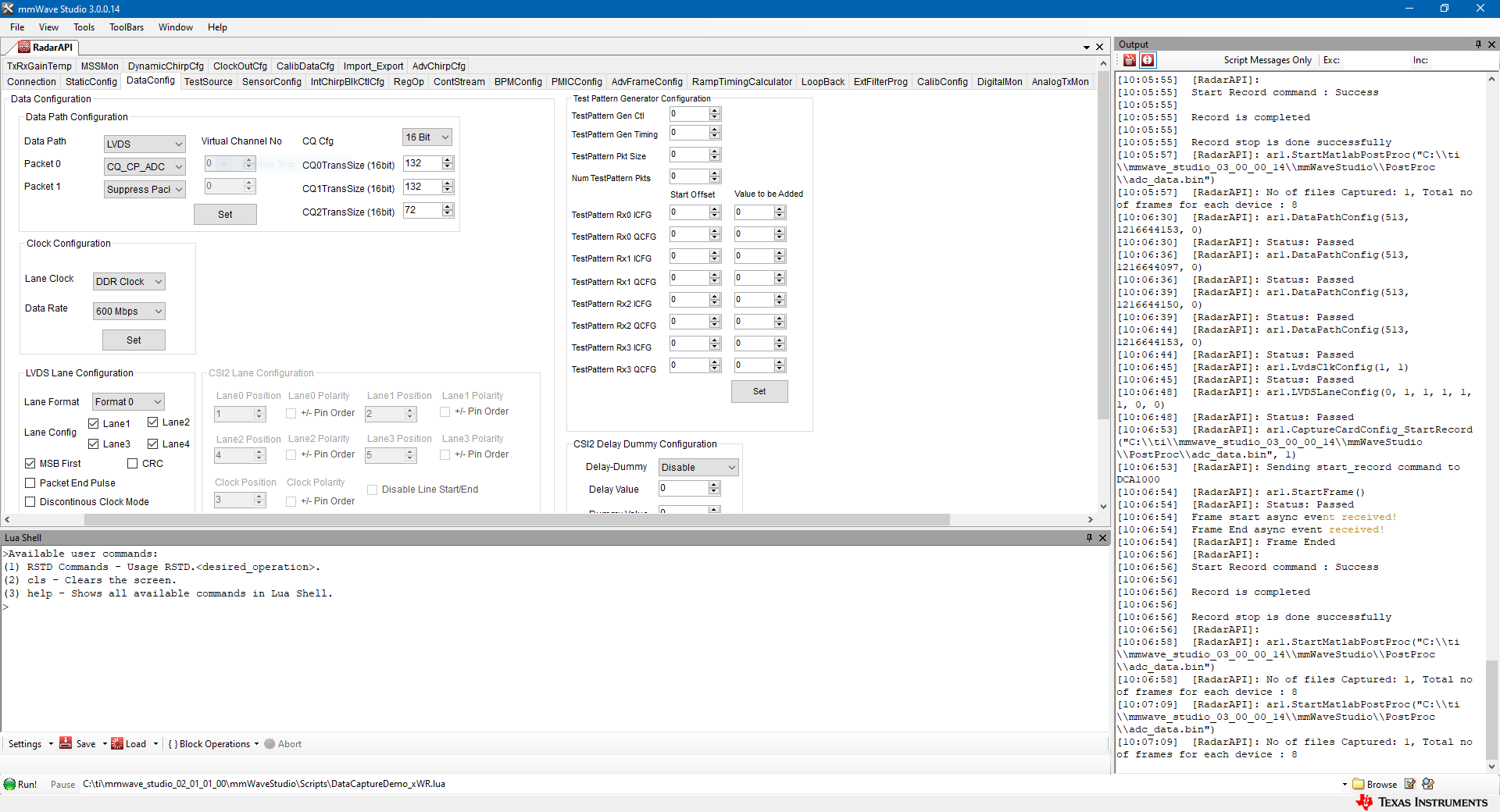The width and height of the screenshot is (1500, 812).
Task: Enable the Lane1 checkbox
Action: tap(94, 423)
